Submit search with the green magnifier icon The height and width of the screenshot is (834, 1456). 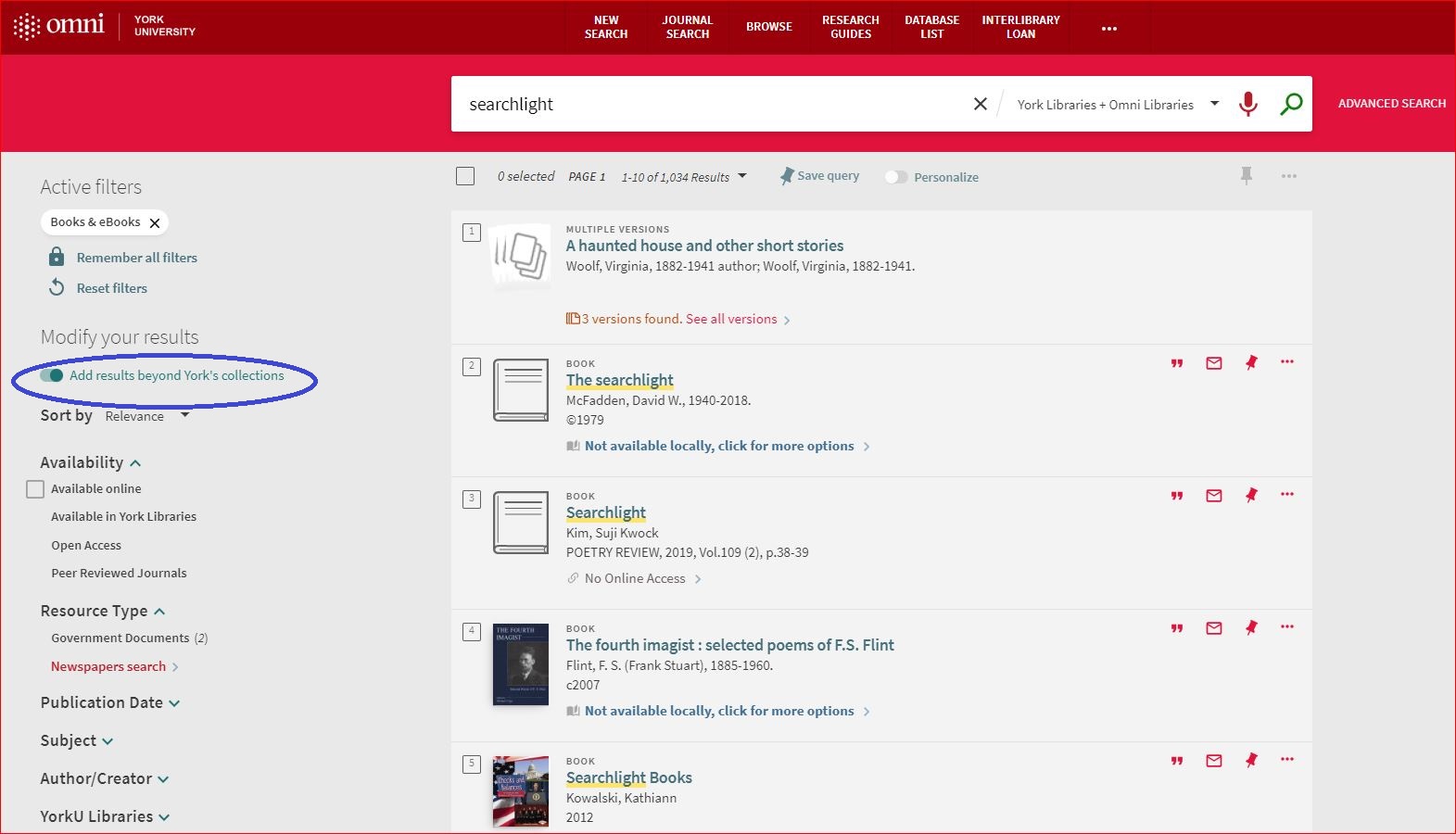click(x=1291, y=104)
